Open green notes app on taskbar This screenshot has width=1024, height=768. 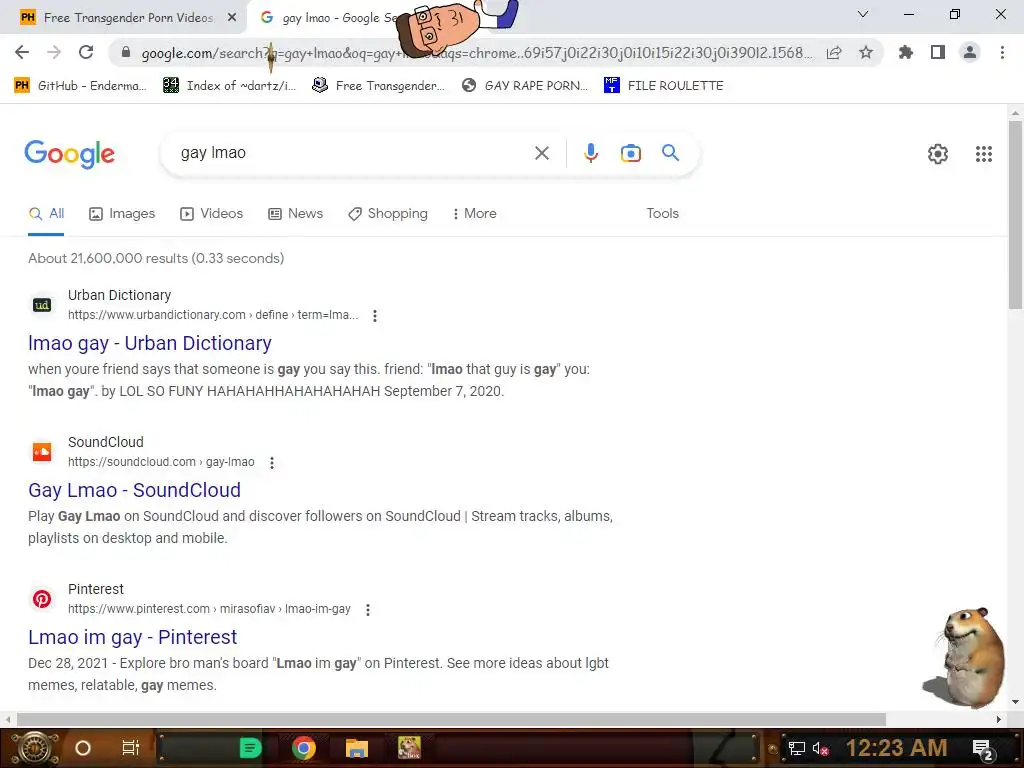(250, 748)
